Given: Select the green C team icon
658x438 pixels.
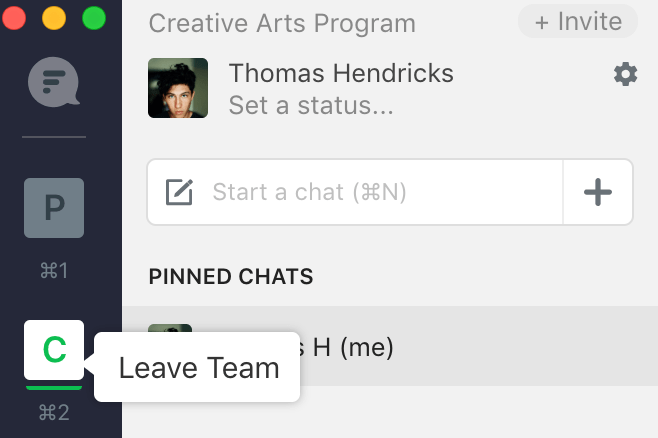Looking at the screenshot, I should click(54, 350).
